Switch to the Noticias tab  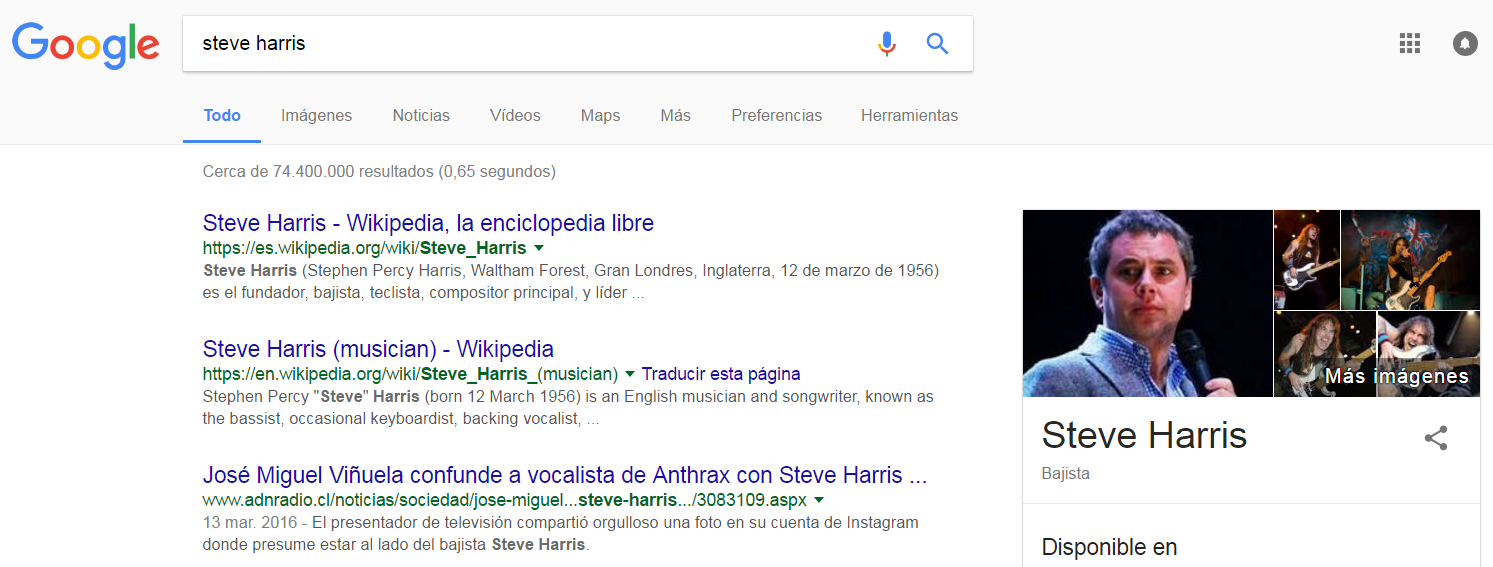pyautogui.click(x=421, y=115)
